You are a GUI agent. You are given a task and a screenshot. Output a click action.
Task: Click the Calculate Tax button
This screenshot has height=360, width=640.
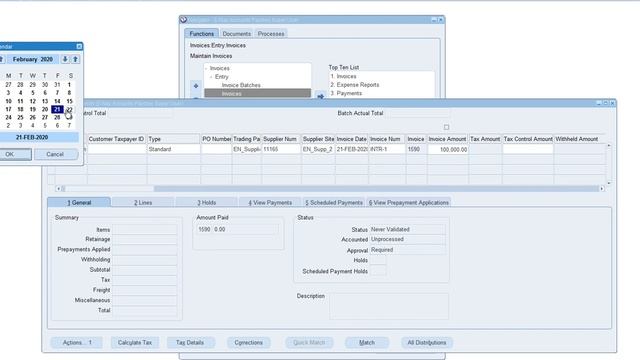(135, 342)
